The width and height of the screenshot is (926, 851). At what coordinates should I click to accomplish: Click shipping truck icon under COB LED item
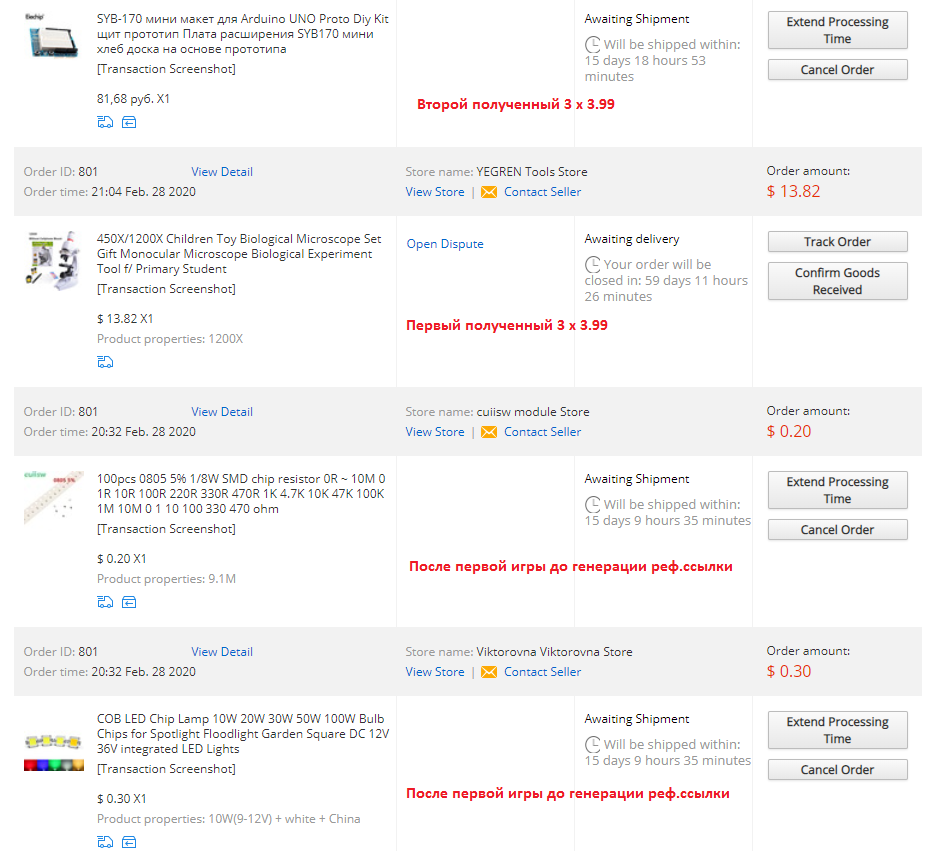click(x=105, y=842)
